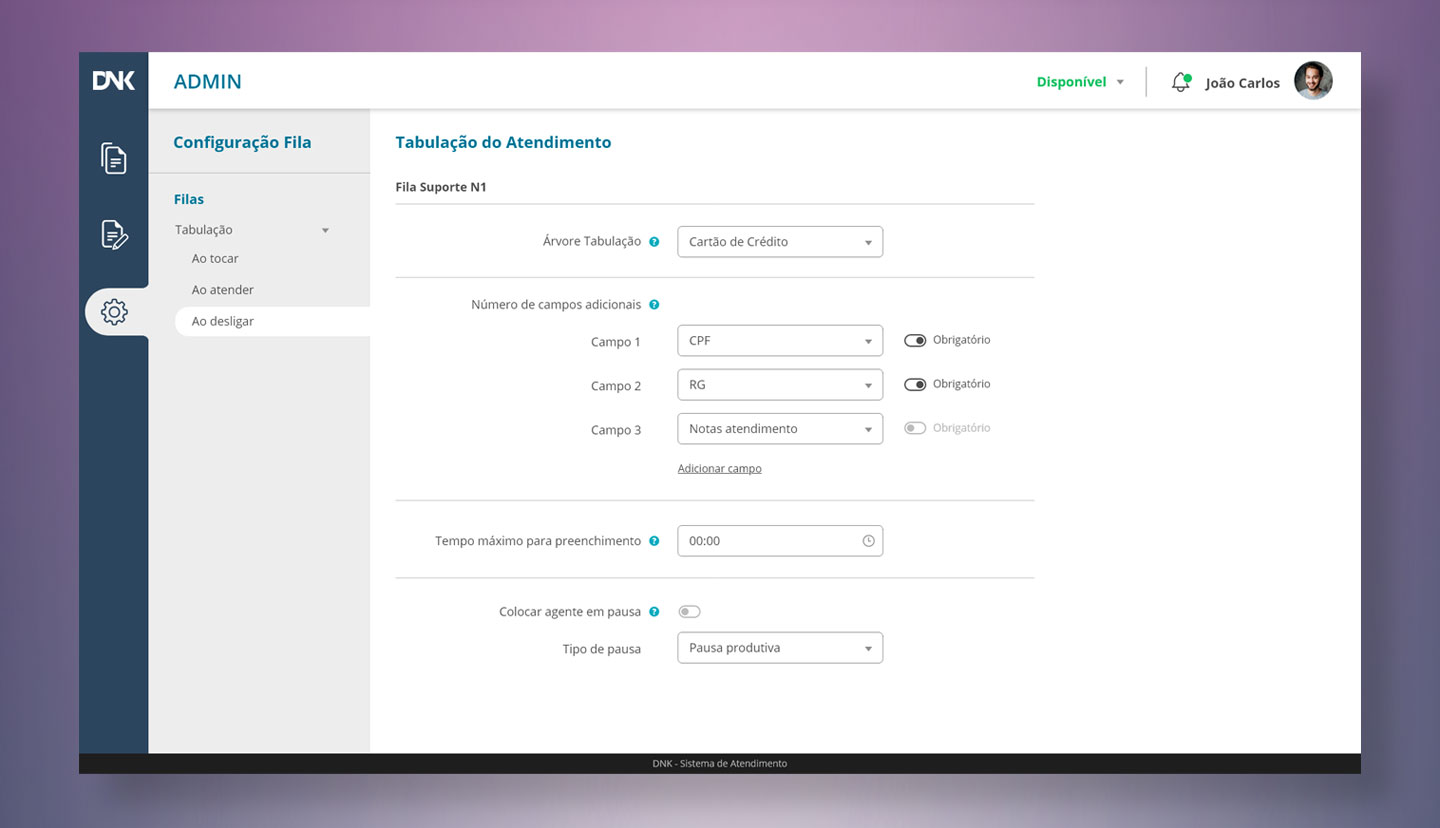Click the DNK logo in sidebar

113,81
